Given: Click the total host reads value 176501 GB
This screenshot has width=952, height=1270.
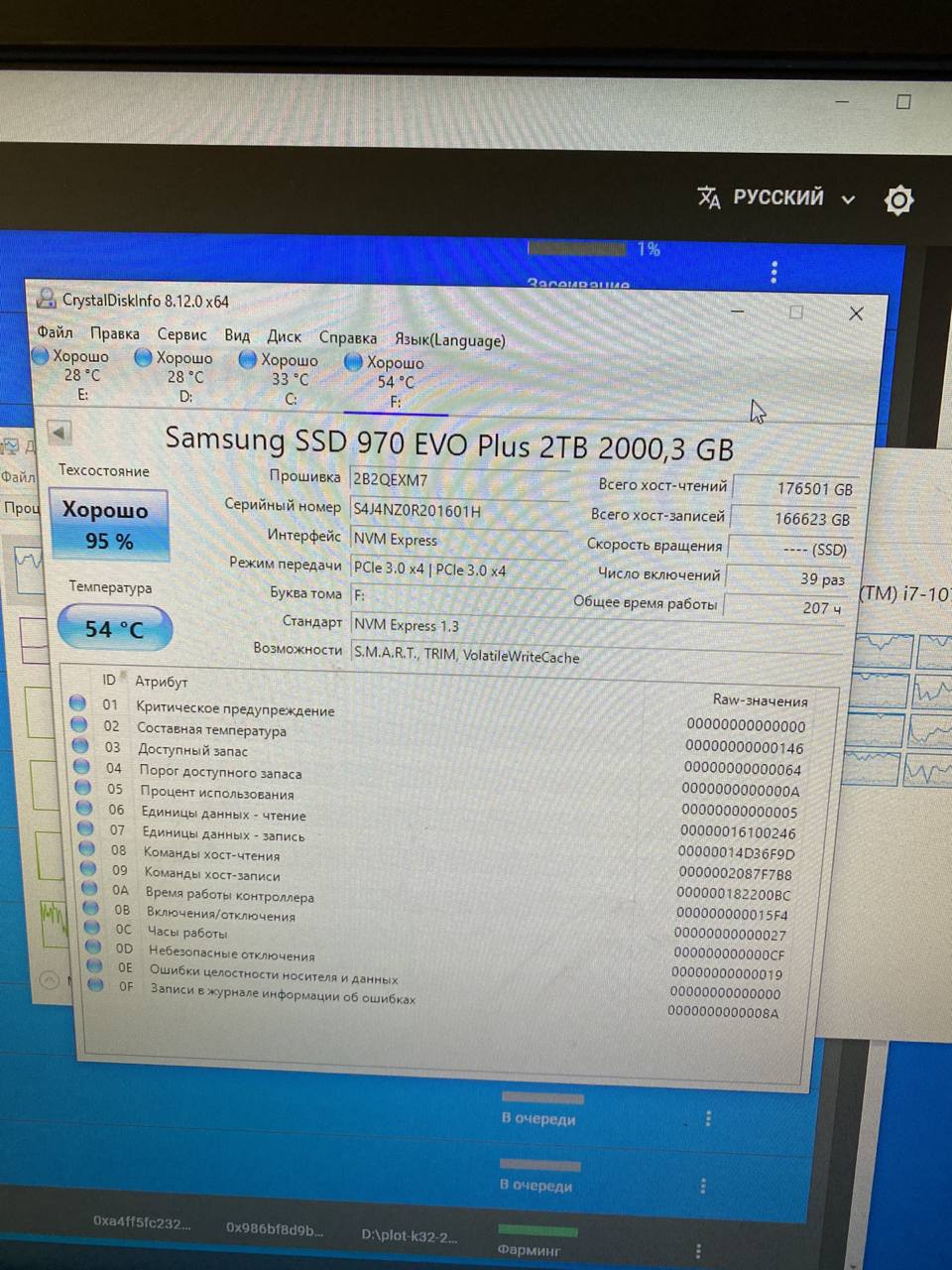Looking at the screenshot, I should tap(794, 488).
